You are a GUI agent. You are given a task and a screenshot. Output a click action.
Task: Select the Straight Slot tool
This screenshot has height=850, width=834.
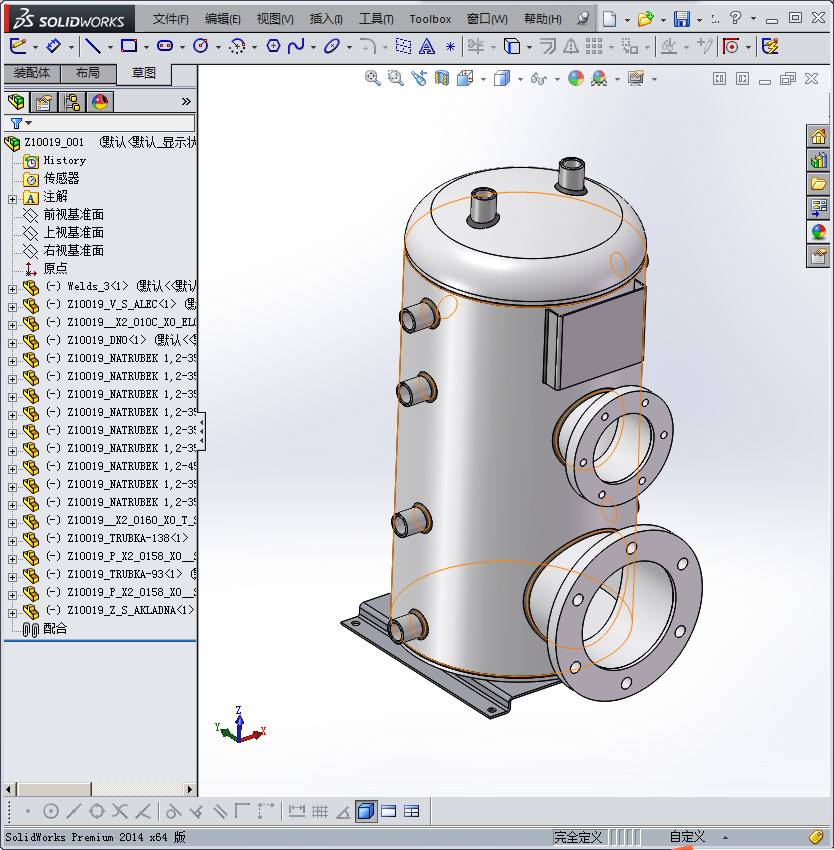[165, 47]
